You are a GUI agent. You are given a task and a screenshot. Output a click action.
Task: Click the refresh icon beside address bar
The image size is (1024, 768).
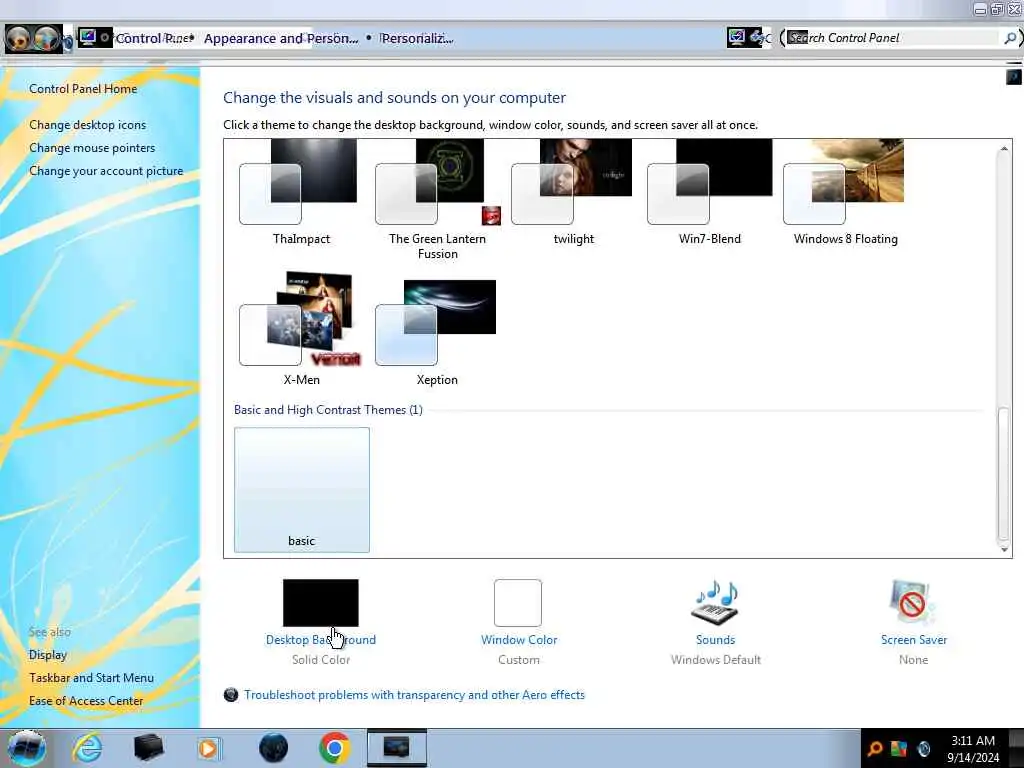[760, 37]
